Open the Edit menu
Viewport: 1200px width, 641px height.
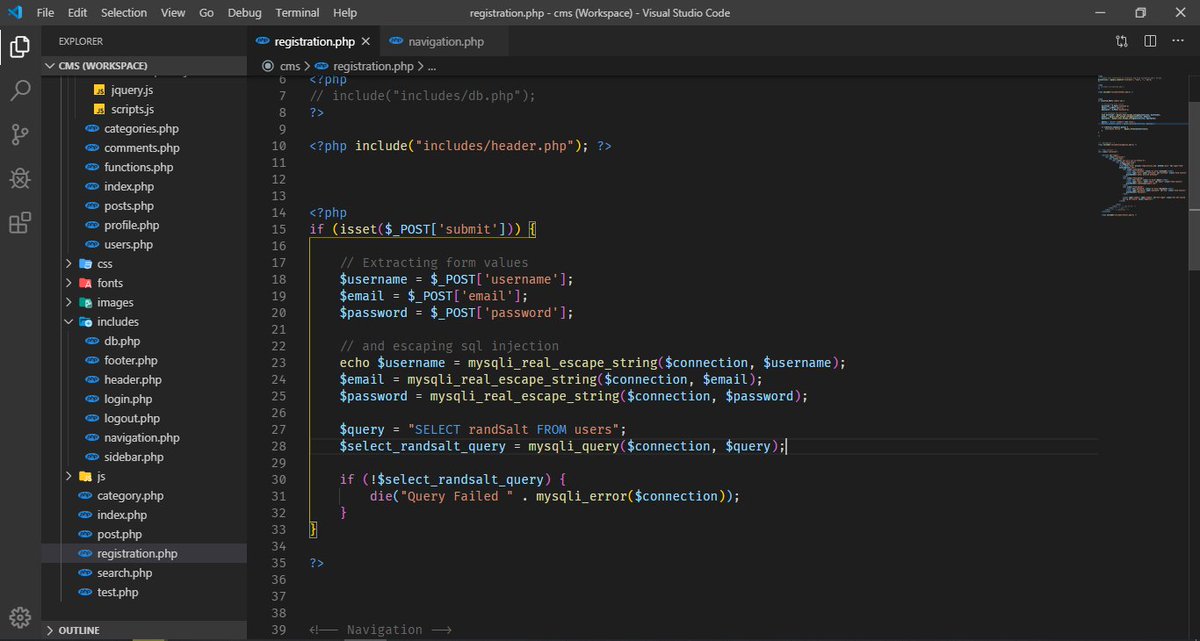pyautogui.click(x=78, y=13)
